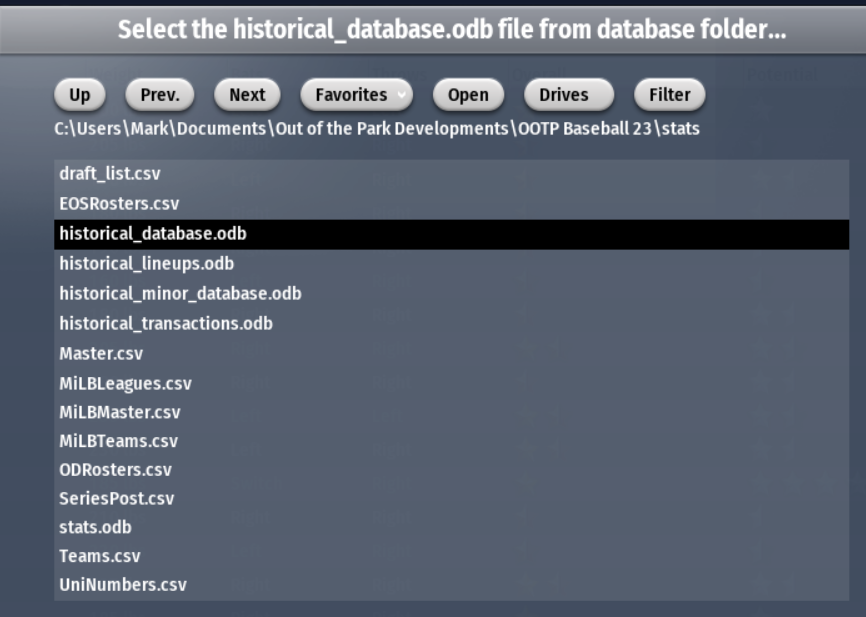Choose the highlighted historical_database.odb file
Screen dimensions: 866x617
coord(153,234)
